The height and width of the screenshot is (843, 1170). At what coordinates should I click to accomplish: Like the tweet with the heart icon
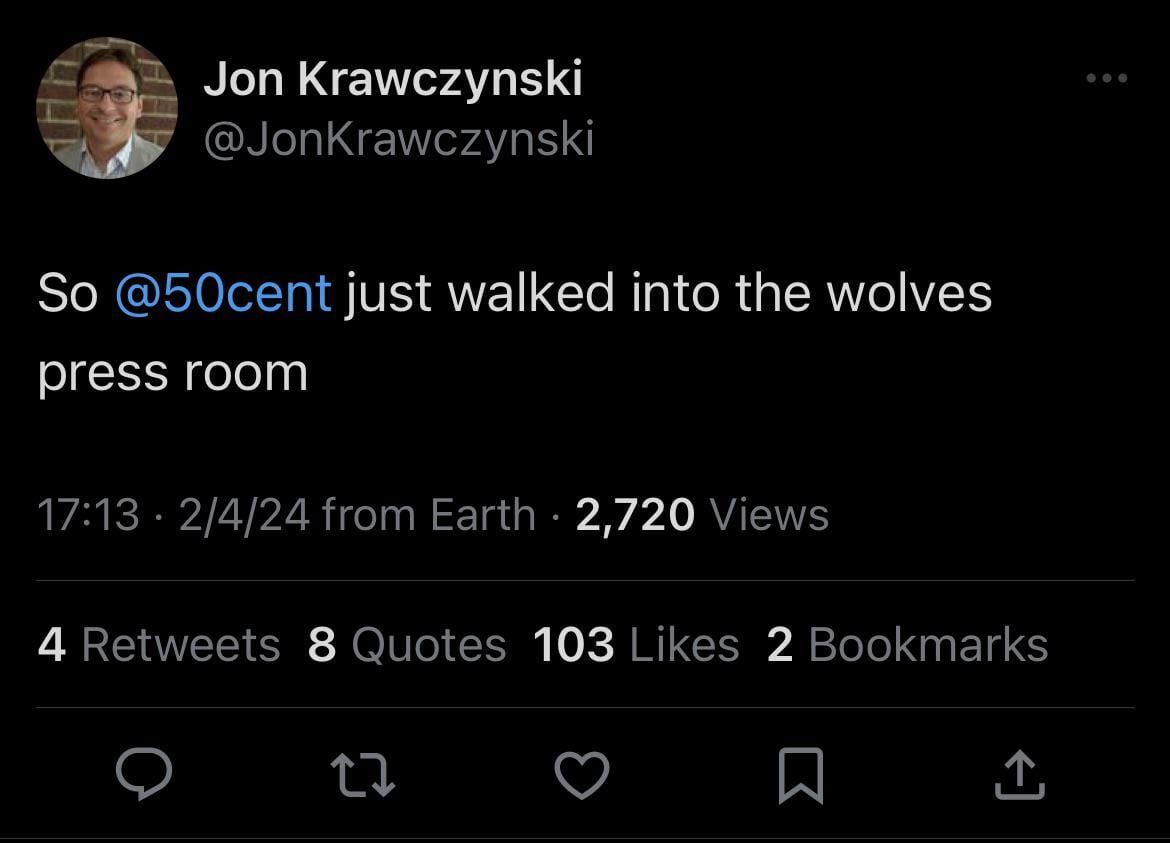pyautogui.click(x=582, y=775)
